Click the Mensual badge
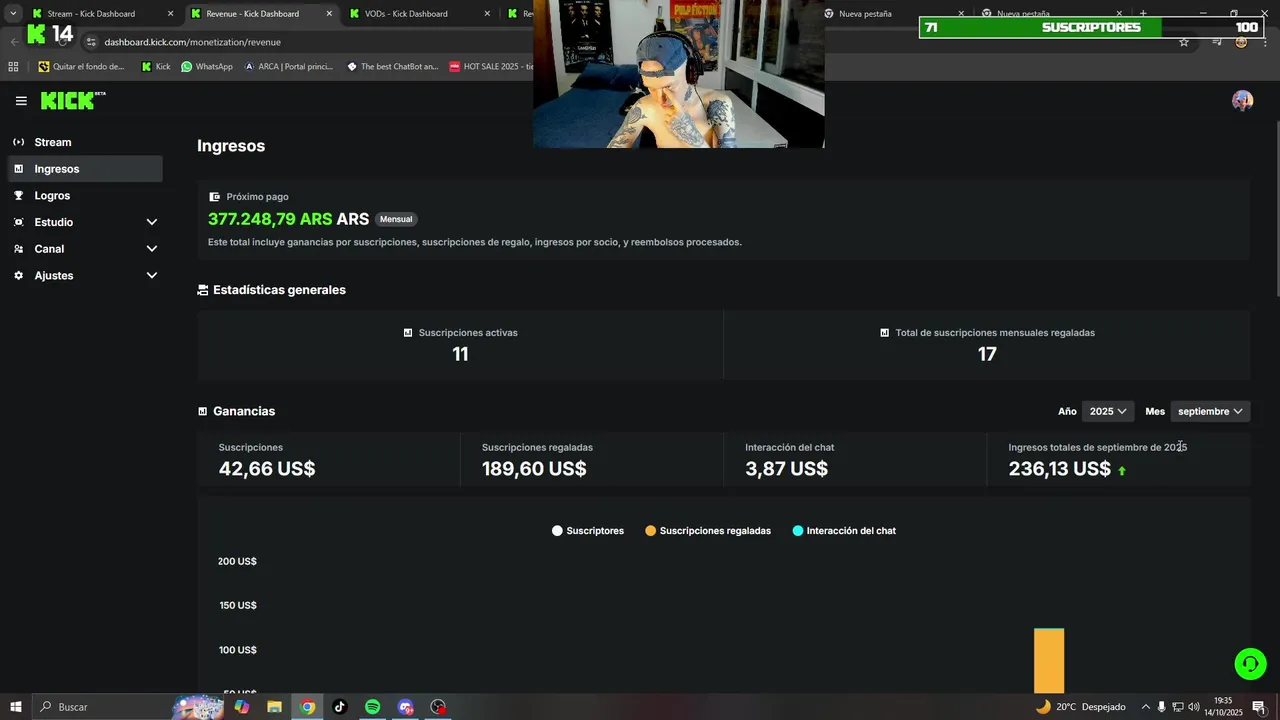Screen dimensions: 1280x720 pos(396,219)
